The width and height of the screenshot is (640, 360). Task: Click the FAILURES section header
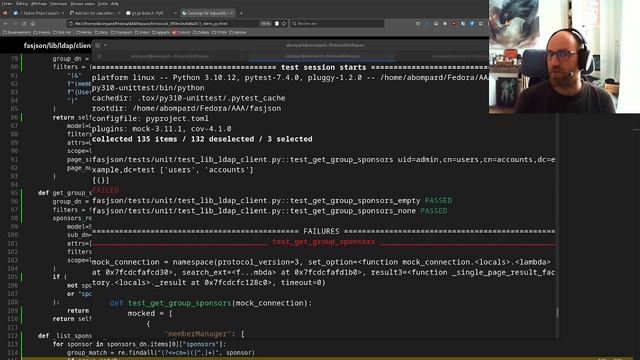(321, 231)
